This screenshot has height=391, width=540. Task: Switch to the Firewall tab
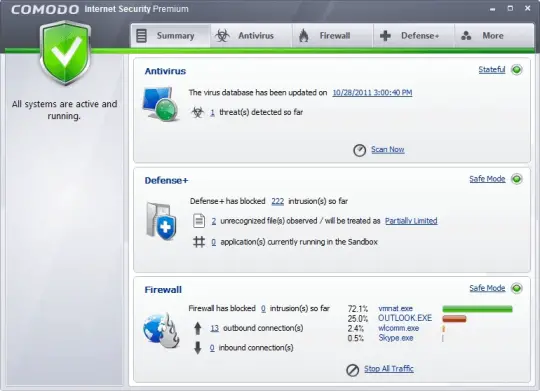pyautogui.click(x=333, y=35)
